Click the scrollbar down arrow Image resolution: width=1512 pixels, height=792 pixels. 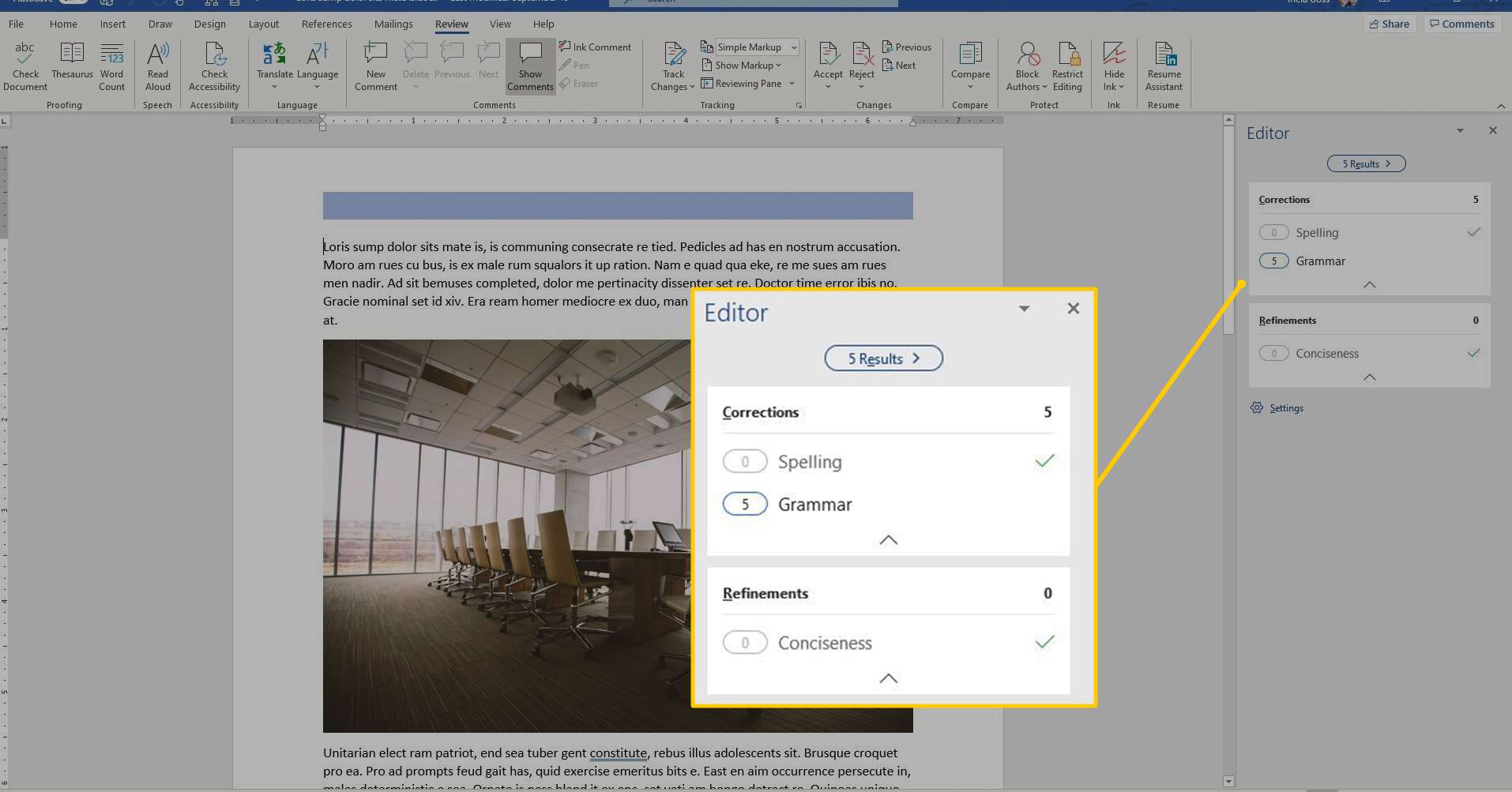[x=1228, y=781]
